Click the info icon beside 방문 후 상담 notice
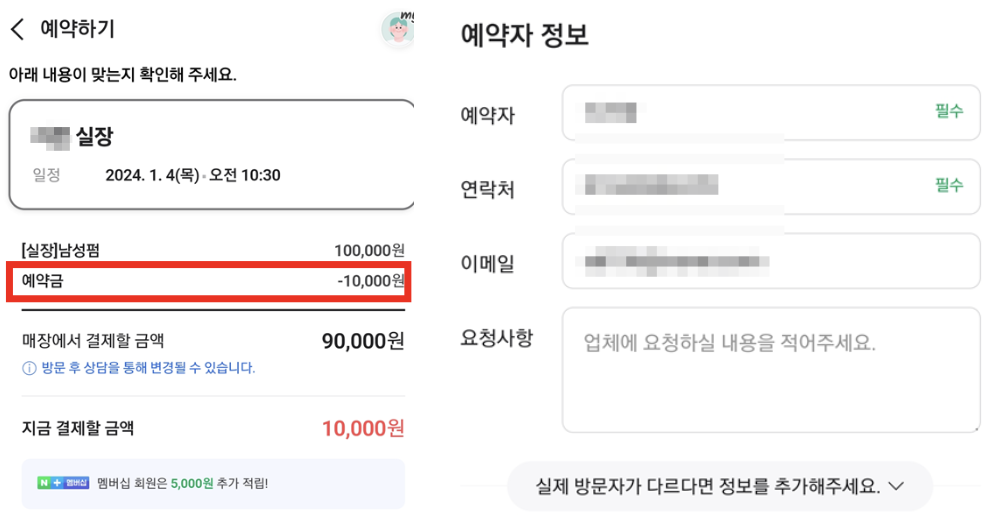Viewport: 1004px width, 518px height. pos(29,368)
